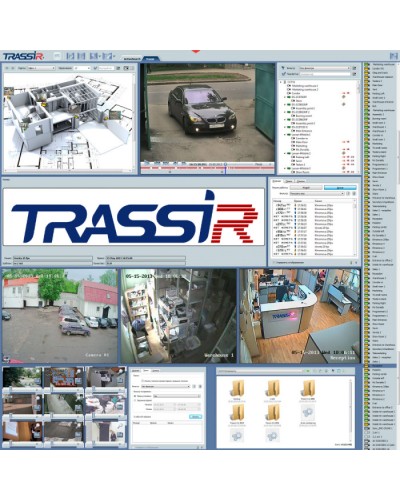Click the TRASSIR logo in the toolbar
Viewport: 400px width, 500px height.
pos(23,56)
